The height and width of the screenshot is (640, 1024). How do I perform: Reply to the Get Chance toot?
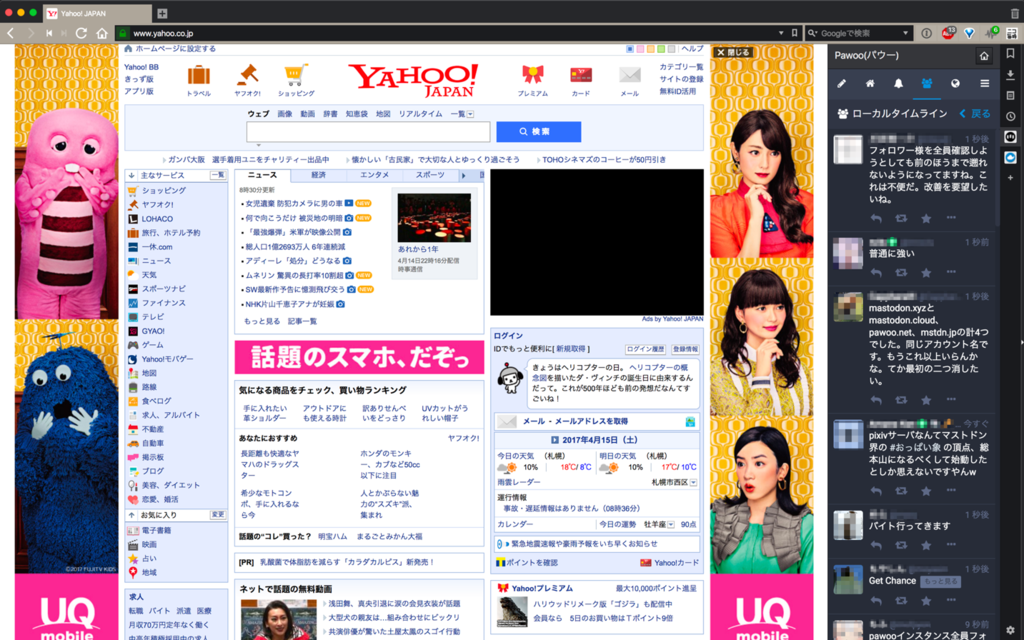876,600
